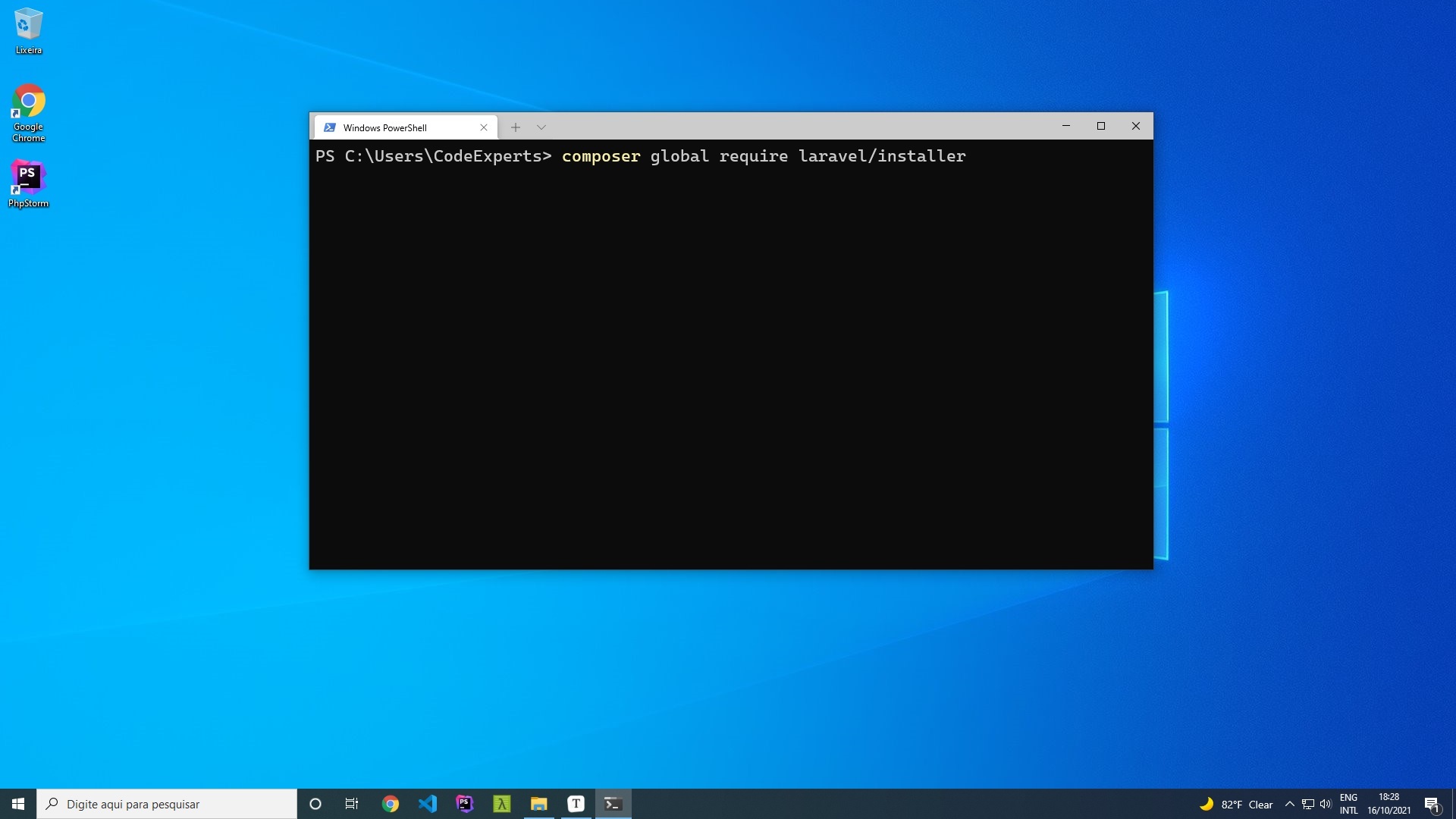This screenshot has height=819, width=1456.
Task: Open Task View in taskbar
Action: tap(352, 804)
